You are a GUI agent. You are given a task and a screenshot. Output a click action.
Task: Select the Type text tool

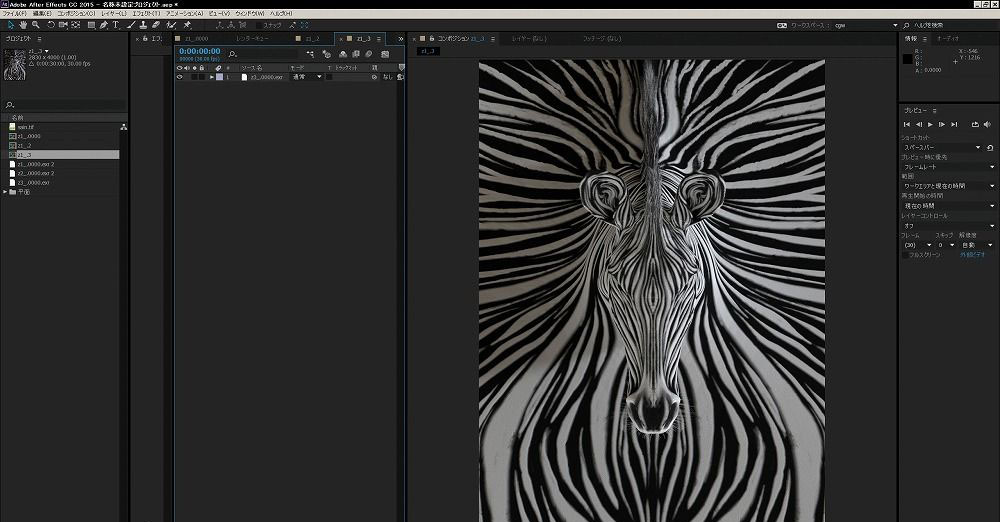[x=116, y=25]
